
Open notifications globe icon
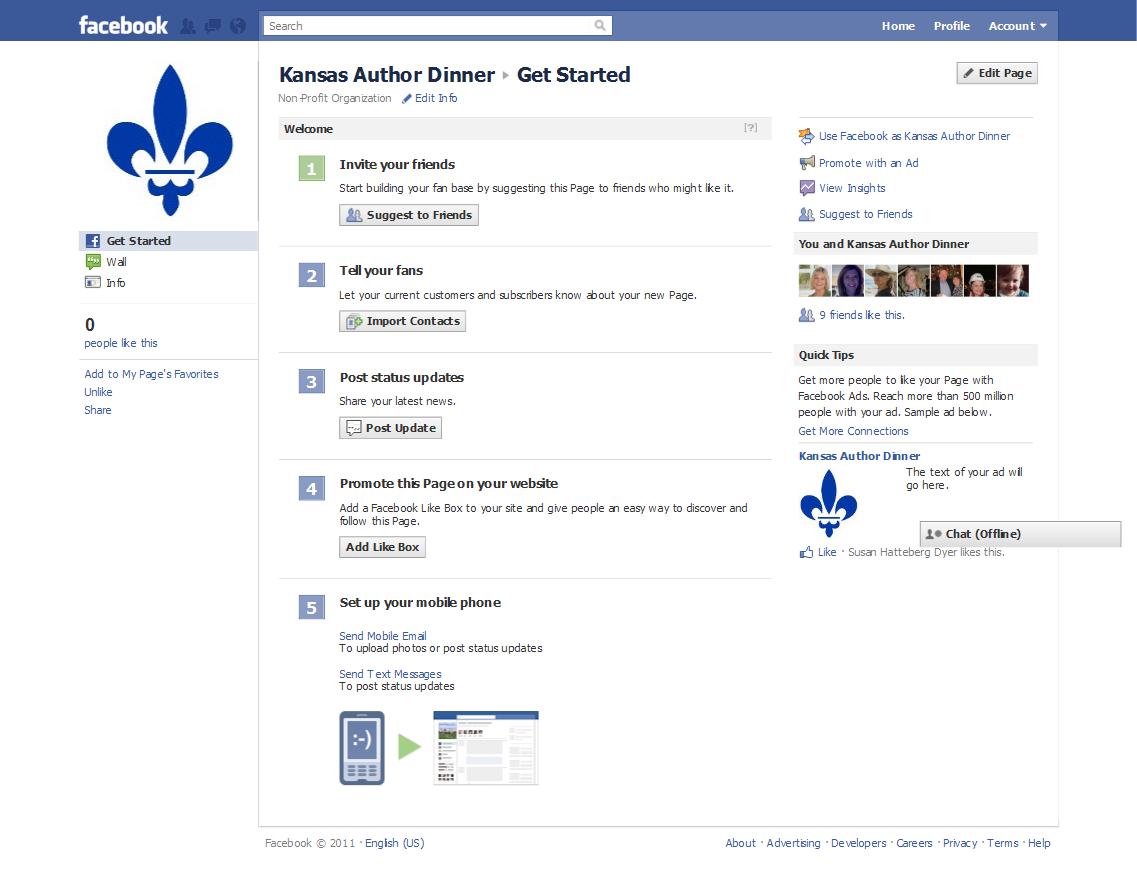click(238, 26)
